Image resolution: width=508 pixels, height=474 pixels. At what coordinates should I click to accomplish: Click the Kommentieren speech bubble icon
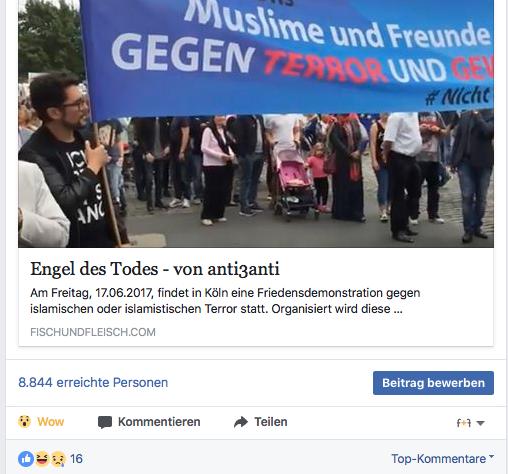coord(105,422)
